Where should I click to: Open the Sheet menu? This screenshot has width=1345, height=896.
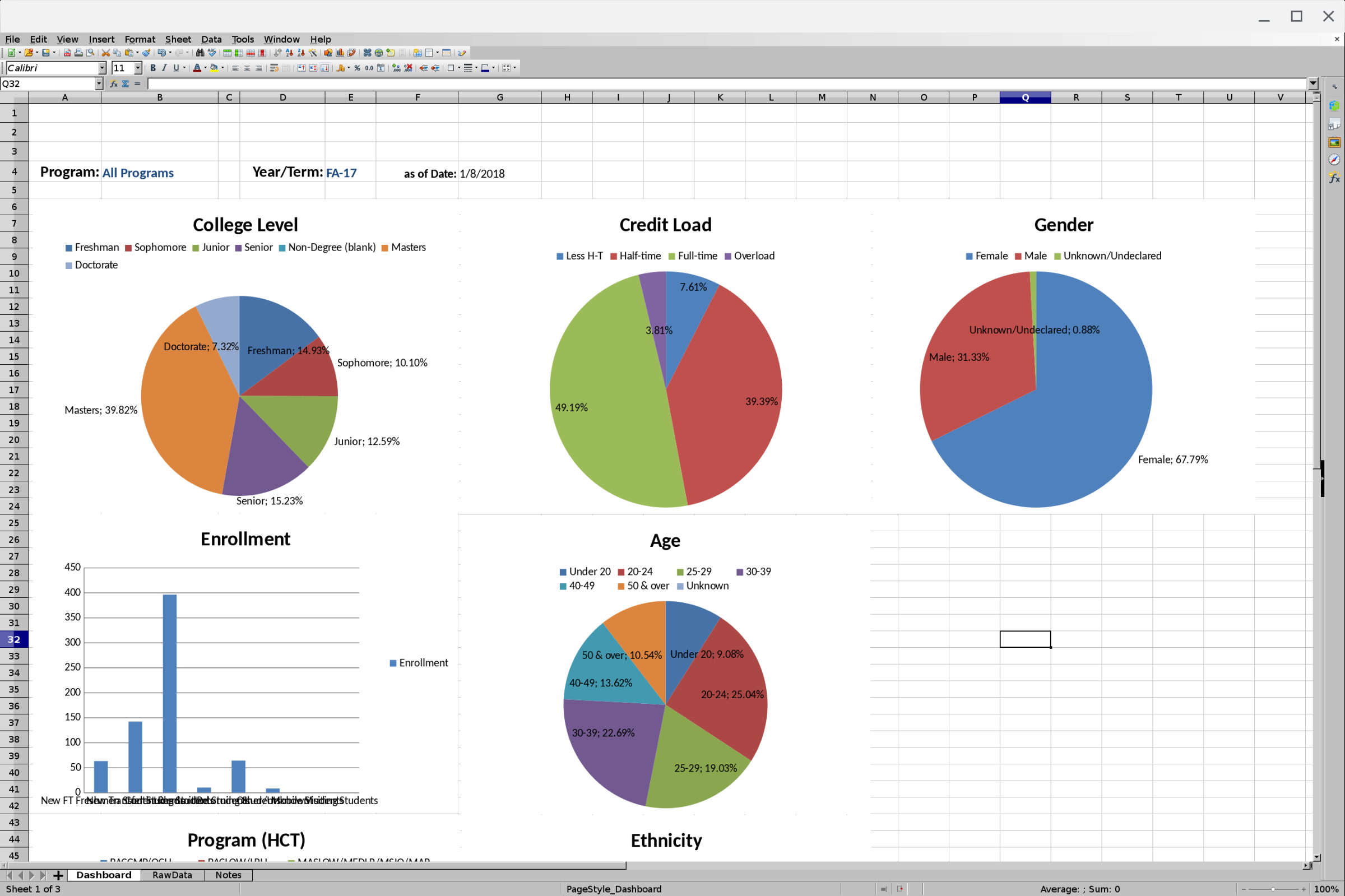coord(178,39)
